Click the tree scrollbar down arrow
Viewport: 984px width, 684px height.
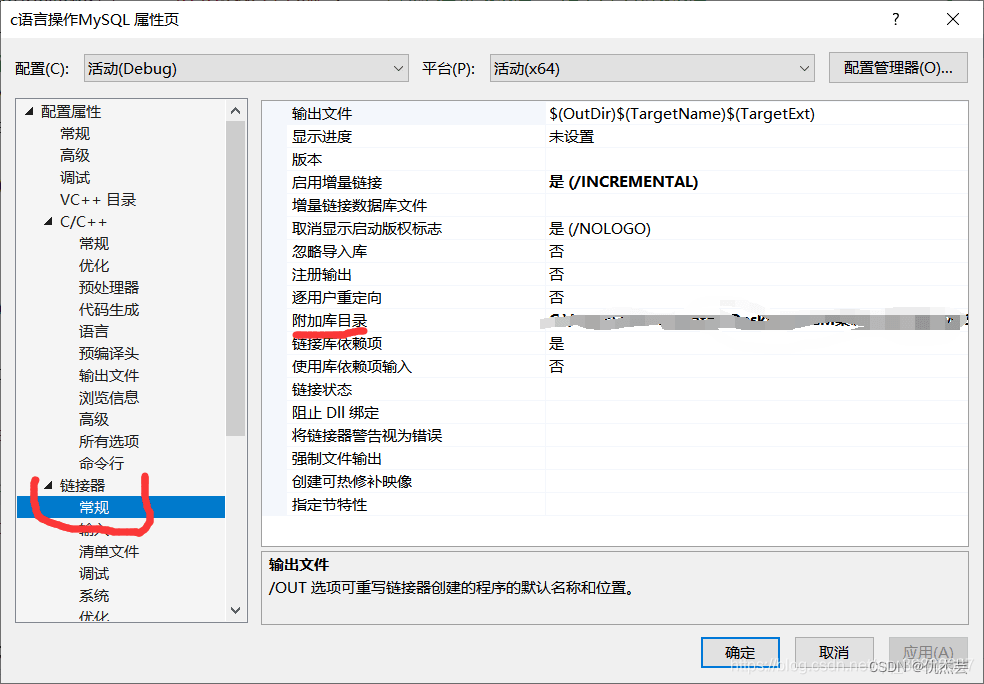[x=235, y=610]
